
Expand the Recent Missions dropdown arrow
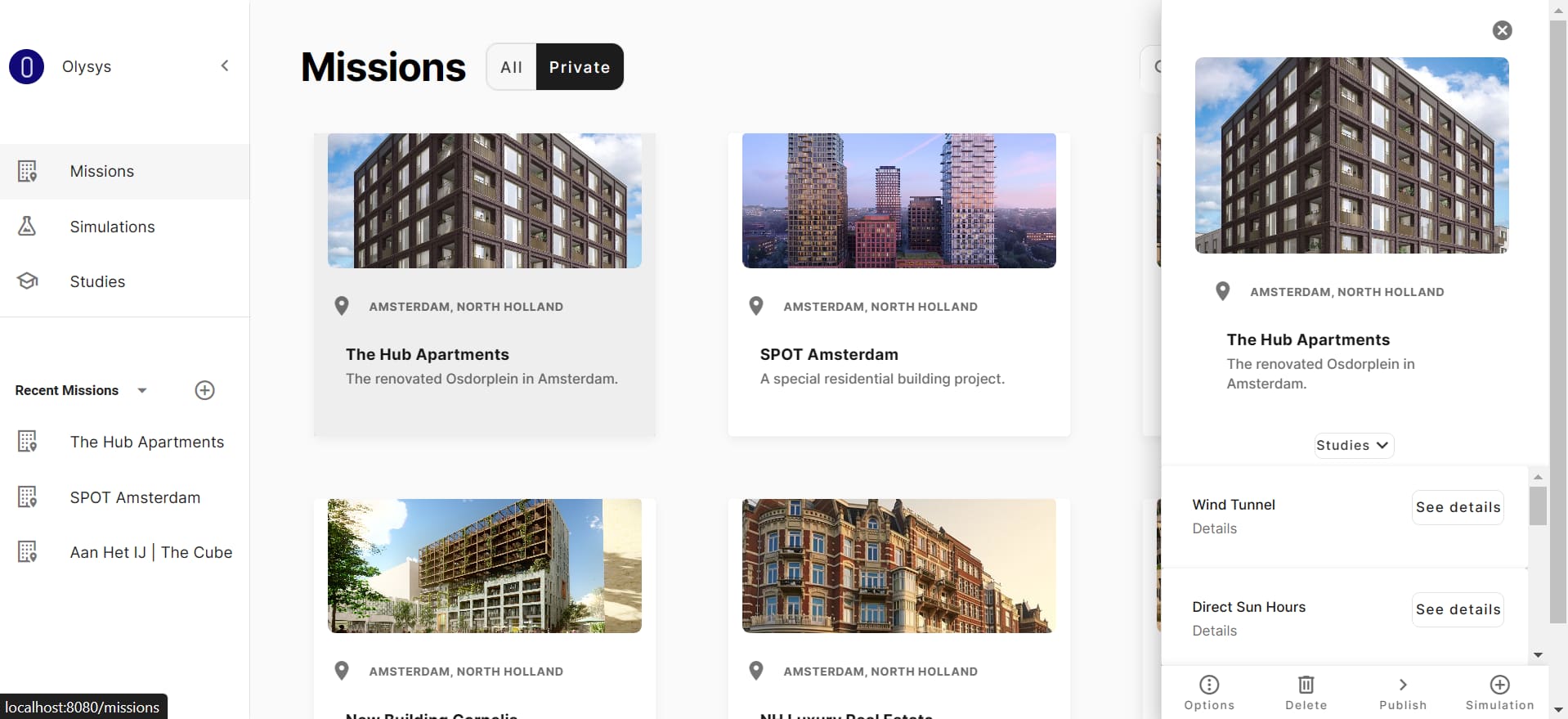142,390
